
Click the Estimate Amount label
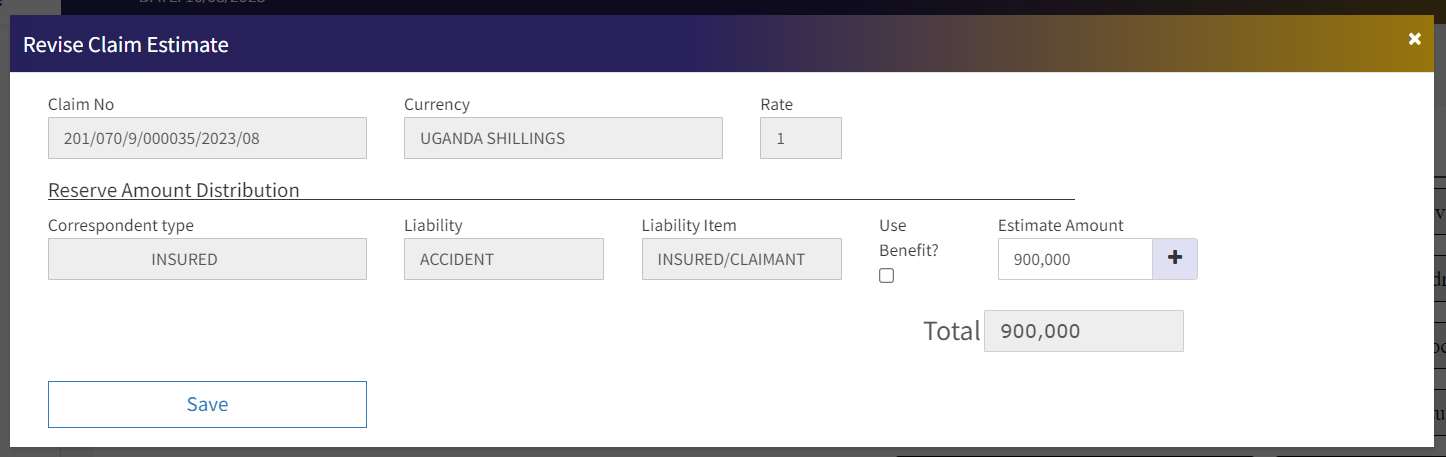[1060, 226]
